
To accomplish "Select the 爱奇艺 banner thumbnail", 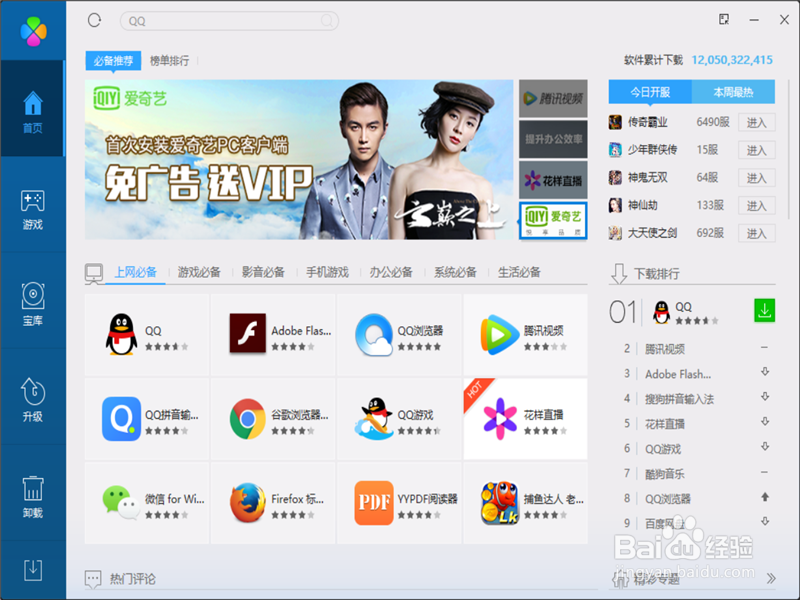I will tap(554, 220).
